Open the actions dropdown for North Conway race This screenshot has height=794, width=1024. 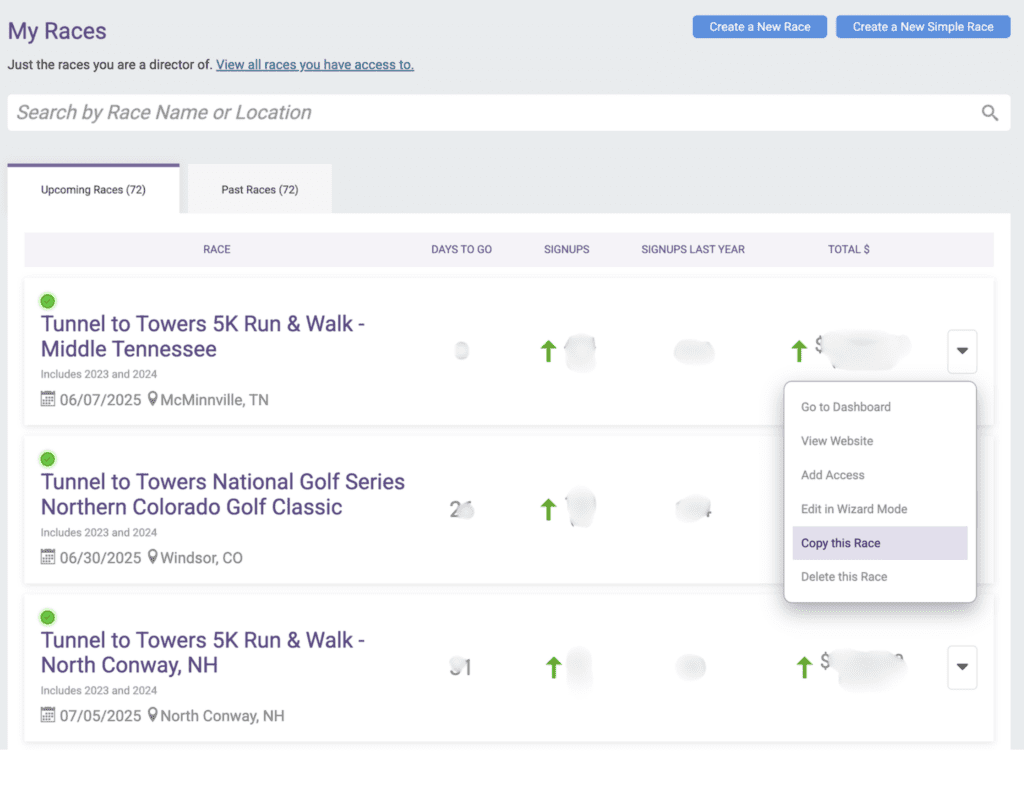coord(962,667)
